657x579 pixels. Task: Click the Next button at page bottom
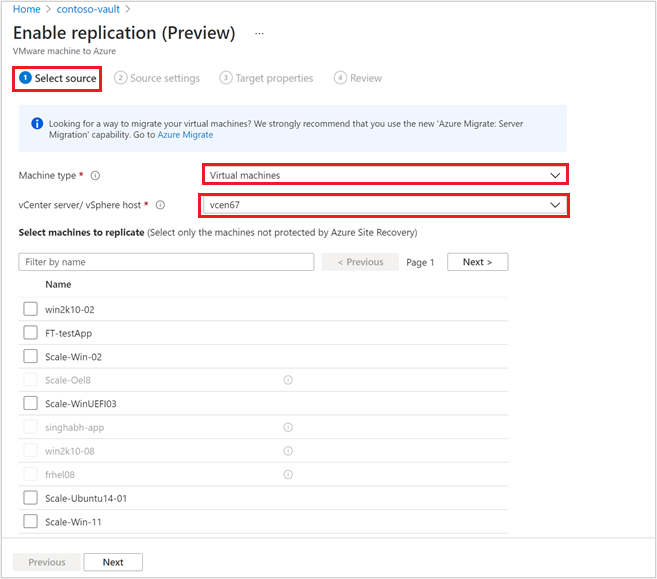[x=113, y=562]
